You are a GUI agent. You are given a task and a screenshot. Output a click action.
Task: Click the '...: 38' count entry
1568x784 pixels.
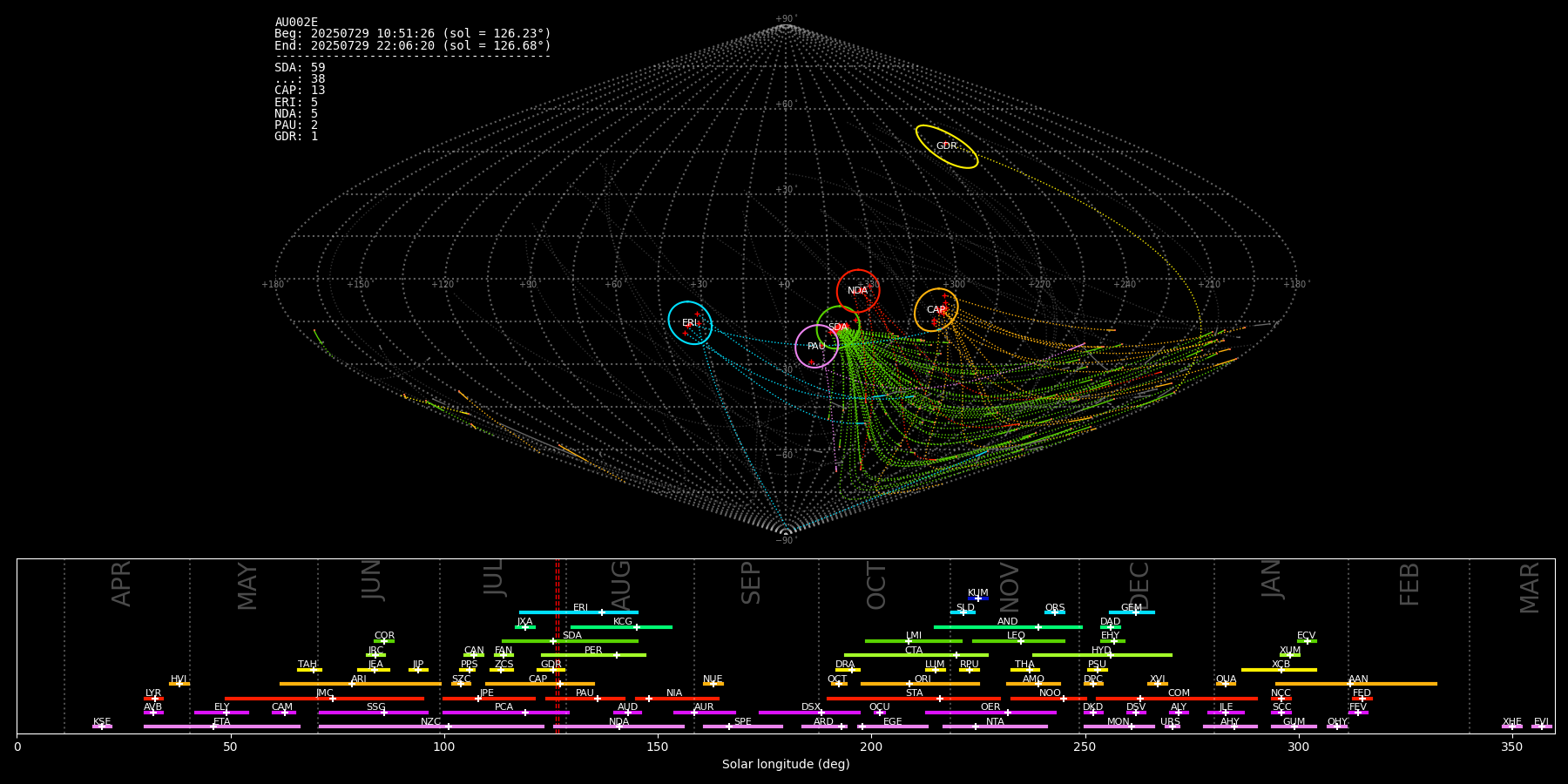[x=300, y=79]
